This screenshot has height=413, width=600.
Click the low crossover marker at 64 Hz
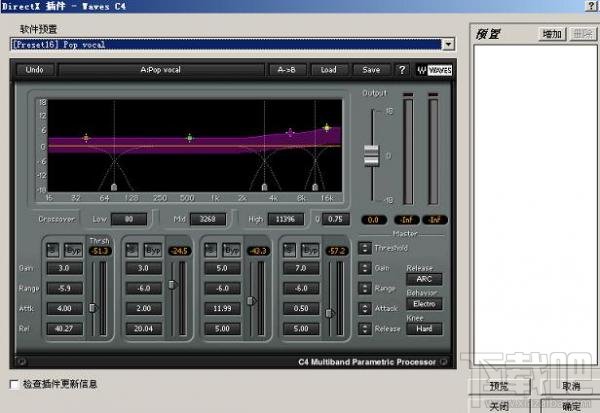(x=114, y=186)
